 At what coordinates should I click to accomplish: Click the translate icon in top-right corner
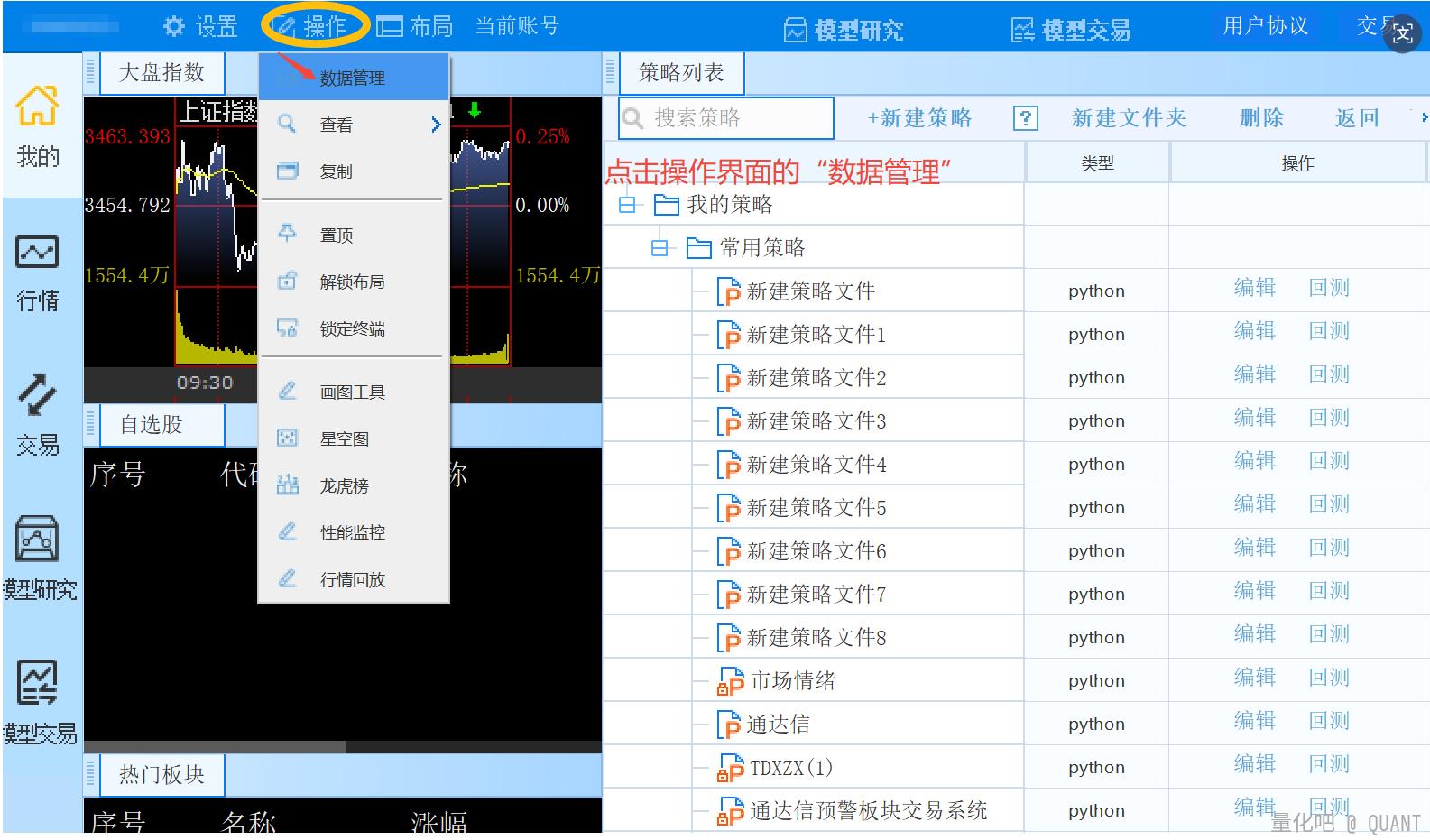(x=1402, y=34)
